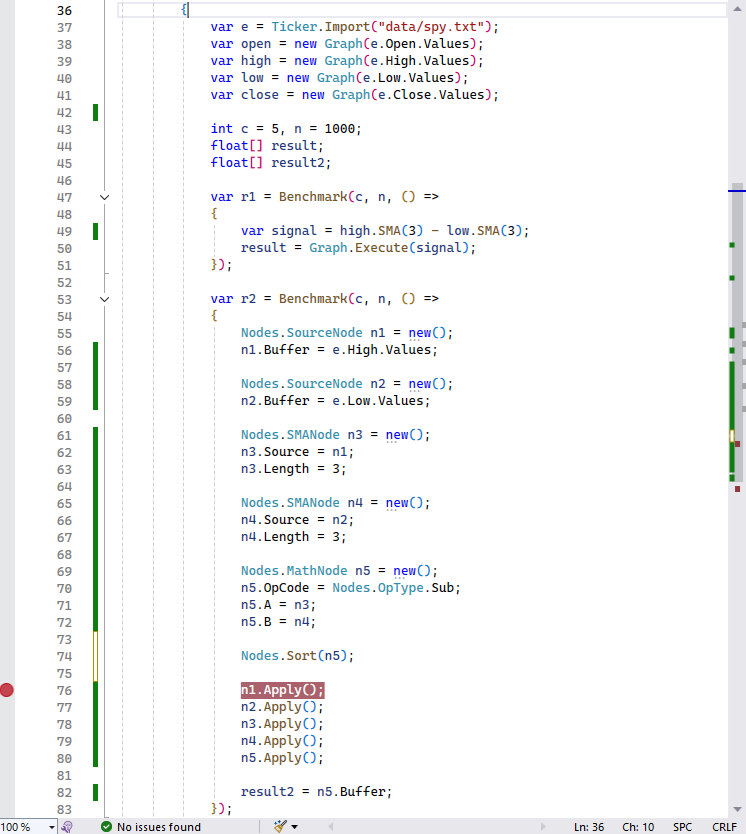Click n5.A = n3; line
746x834 pixels.
(278, 605)
